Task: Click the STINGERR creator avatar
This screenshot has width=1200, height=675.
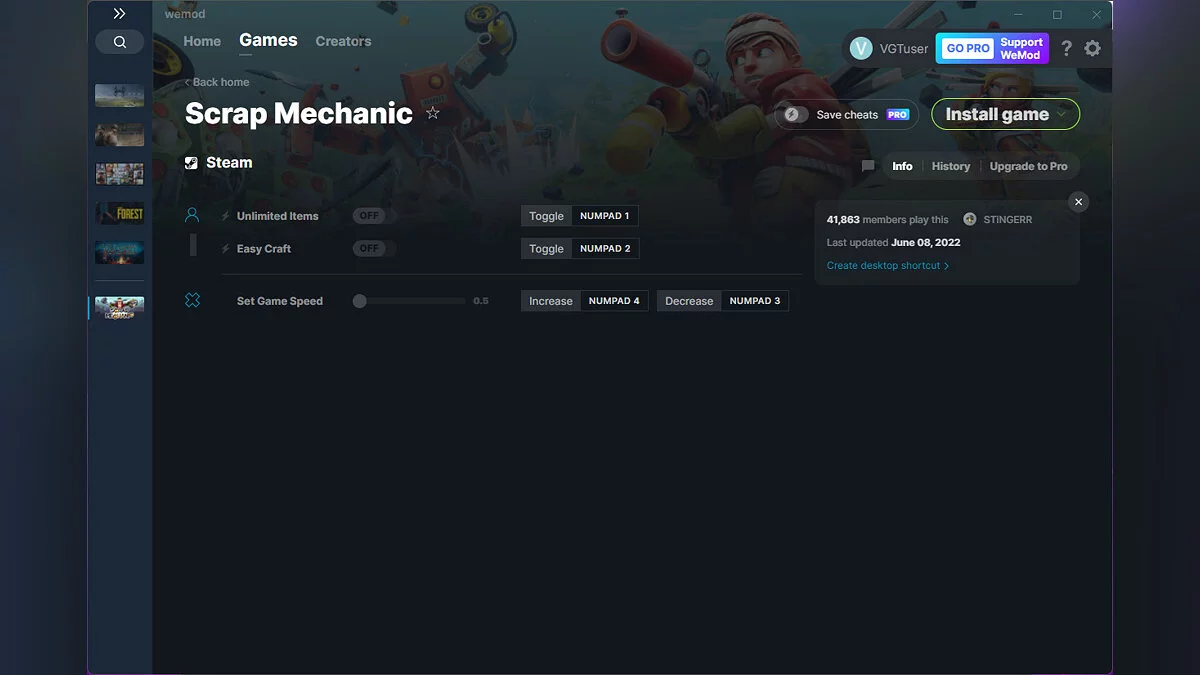Action: (969, 218)
